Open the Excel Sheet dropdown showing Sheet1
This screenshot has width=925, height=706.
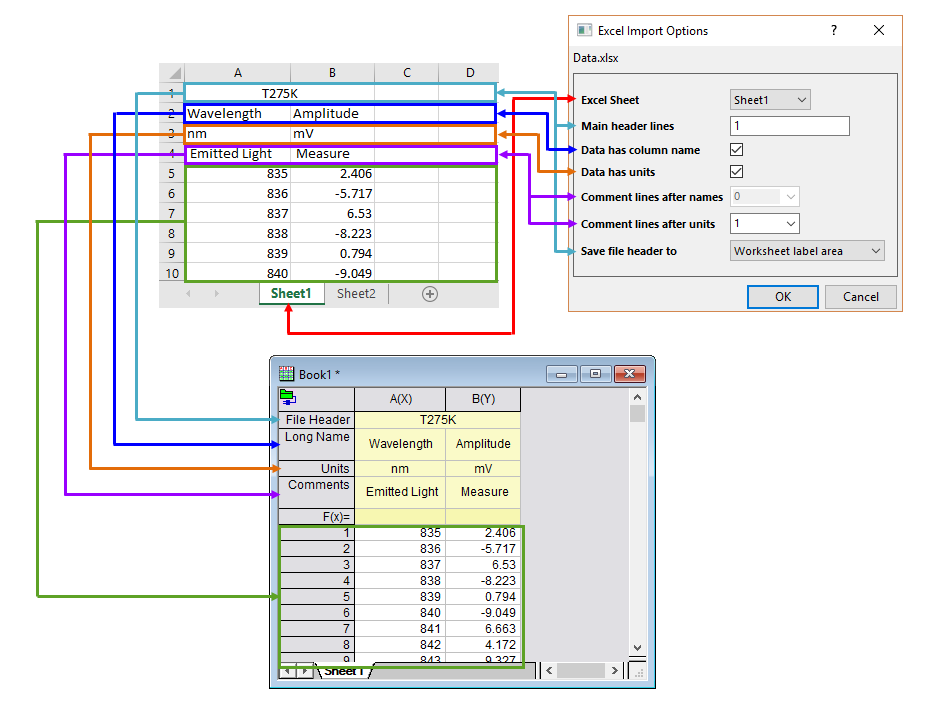pos(770,100)
